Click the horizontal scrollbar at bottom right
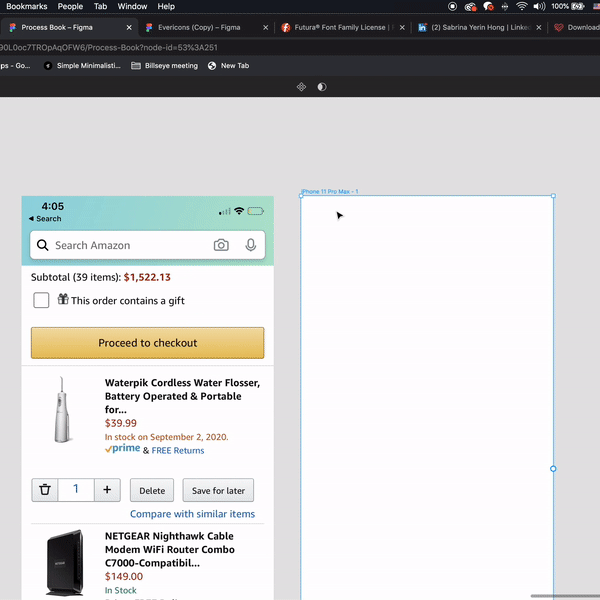This screenshot has height=600, width=600. (565, 596)
